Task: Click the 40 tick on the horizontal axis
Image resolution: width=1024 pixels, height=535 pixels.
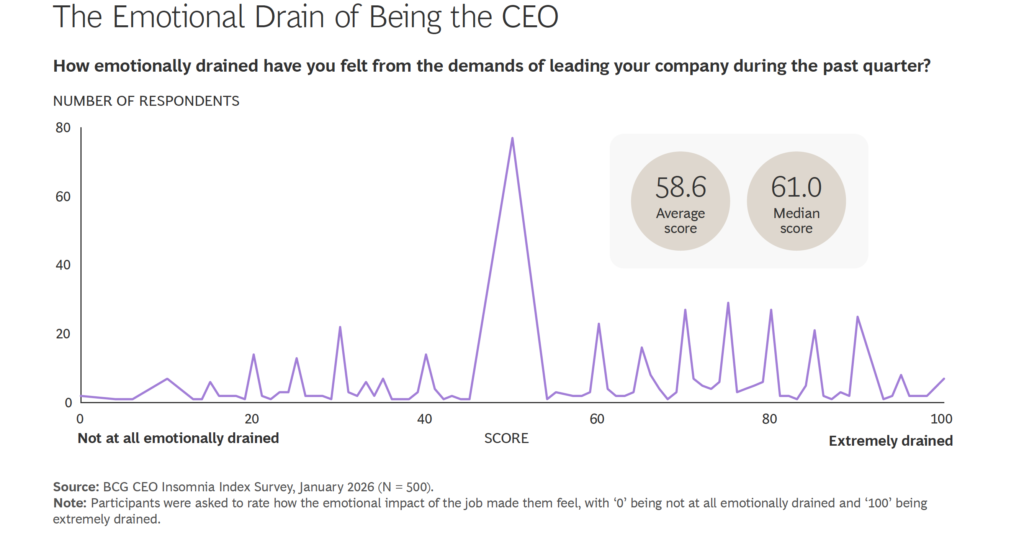Action: [x=425, y=419]
